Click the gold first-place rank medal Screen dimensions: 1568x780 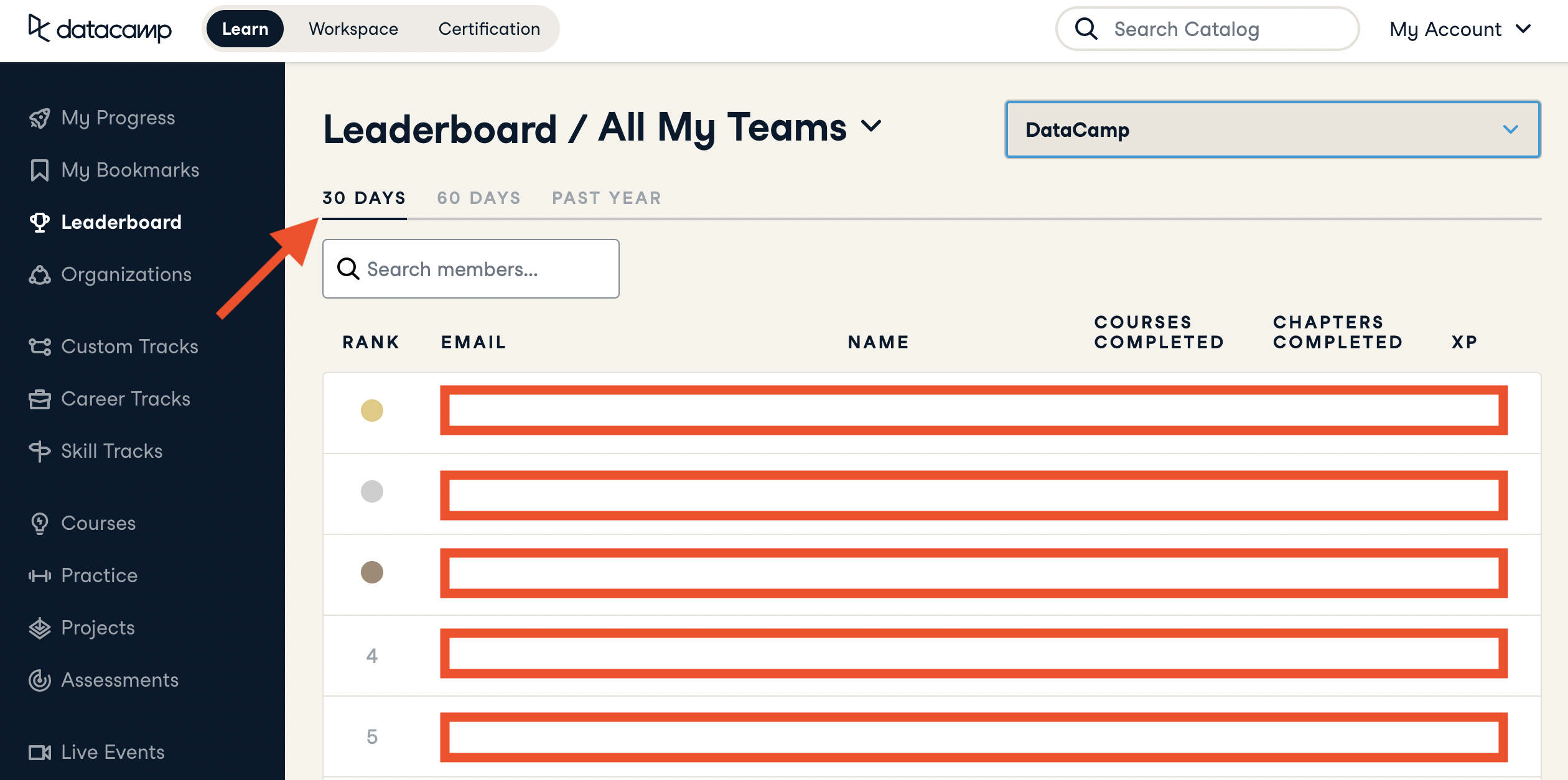click(372, 411)
